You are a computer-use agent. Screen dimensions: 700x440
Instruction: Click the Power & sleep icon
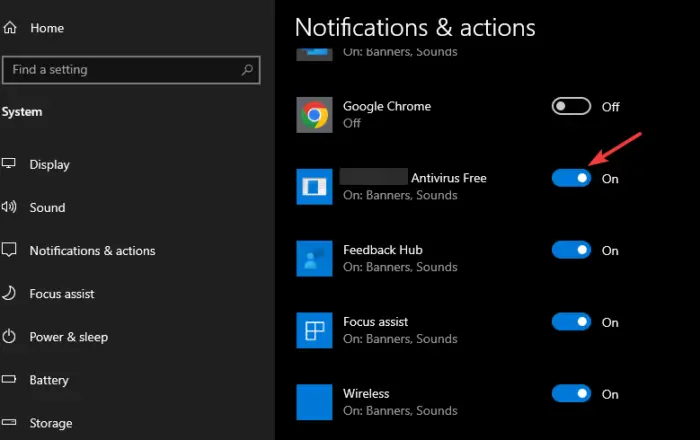click(x=9, y=336)
